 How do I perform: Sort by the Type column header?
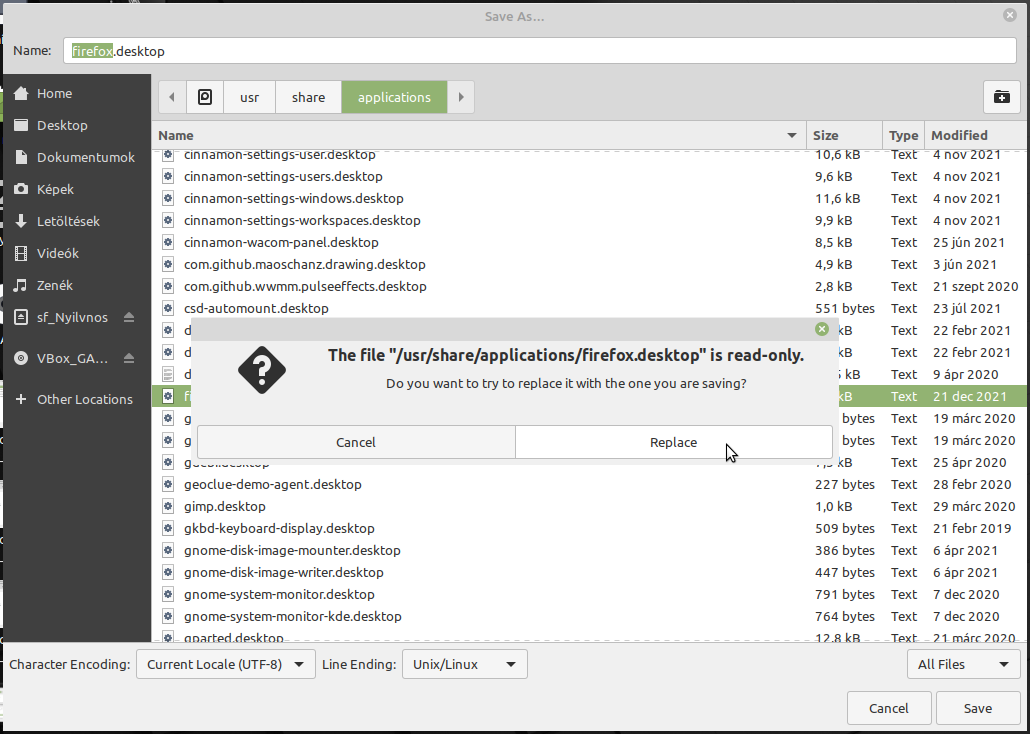pyautogui.click(x=903, y=135)
